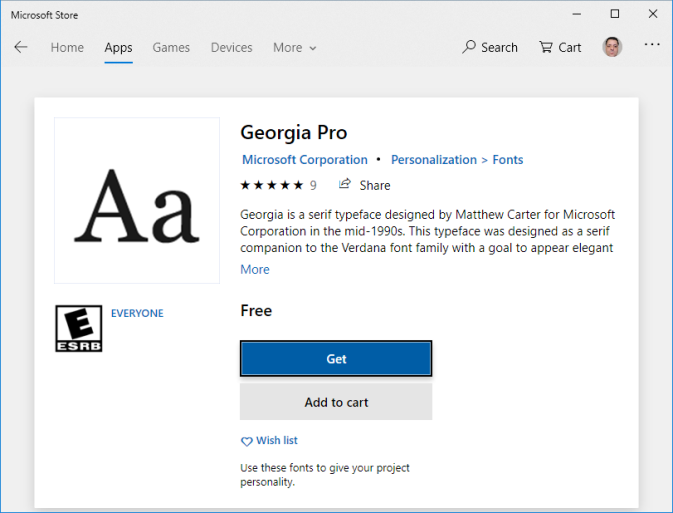This screenshot has height=513, width=673.
Task: Click the Wish list heart icon
Action: tap(247, 441)
